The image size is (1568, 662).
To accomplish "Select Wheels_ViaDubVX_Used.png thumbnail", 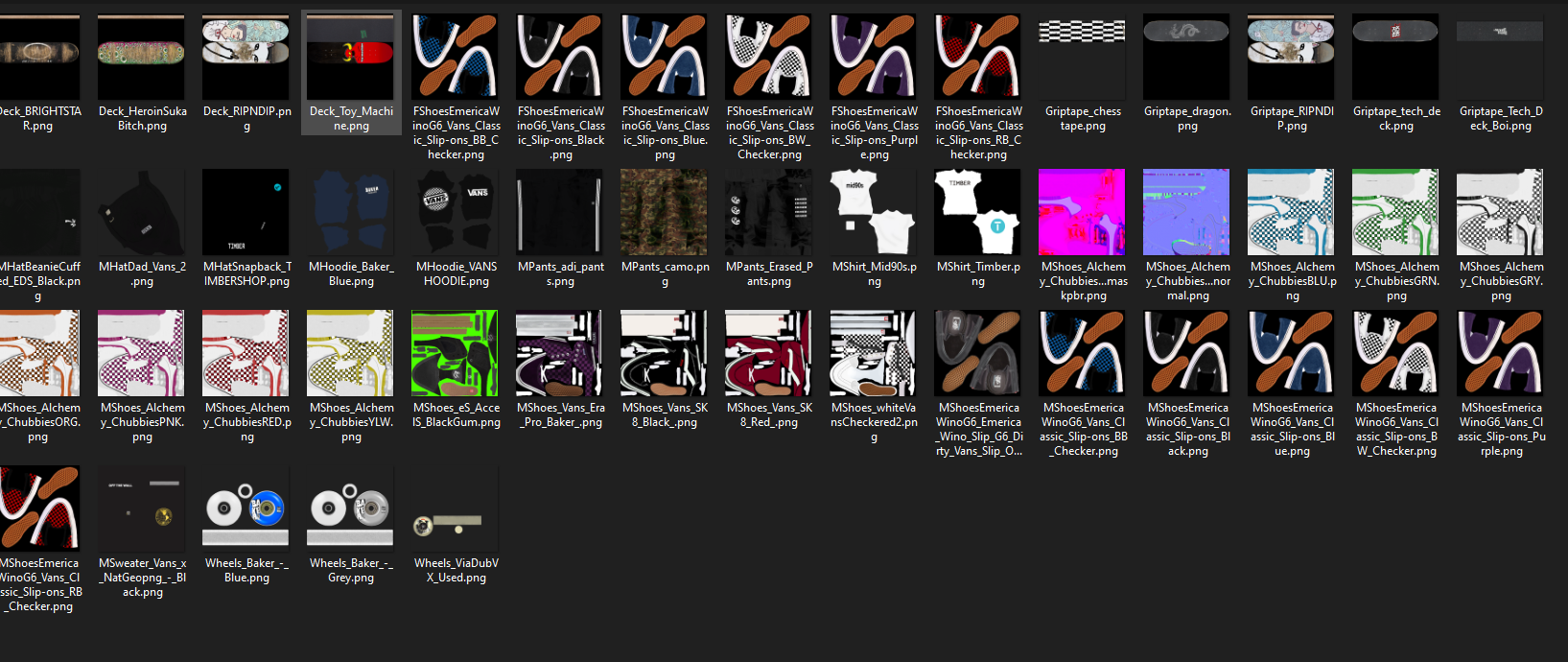I will click(456, 509).
